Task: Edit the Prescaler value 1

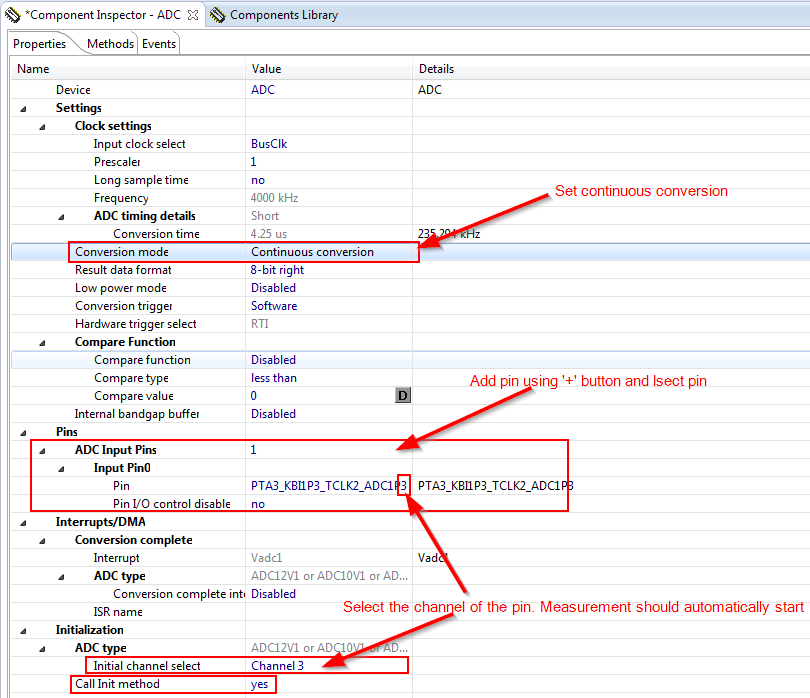Action: click(x=253, y=162)
